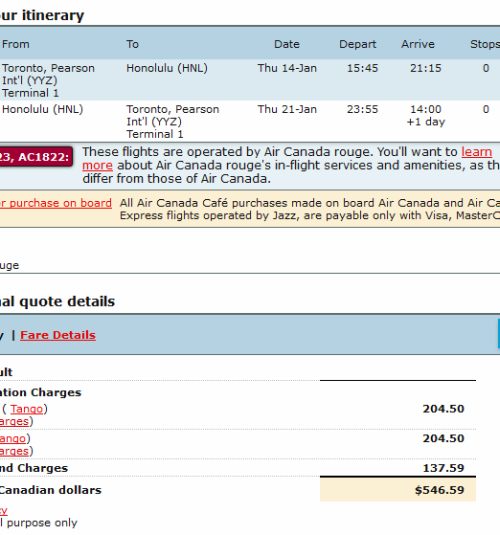Image resolution: width=500 pixels, height=535 pixels.
Task: Open the Fare Details link
Action: (58, 335)
